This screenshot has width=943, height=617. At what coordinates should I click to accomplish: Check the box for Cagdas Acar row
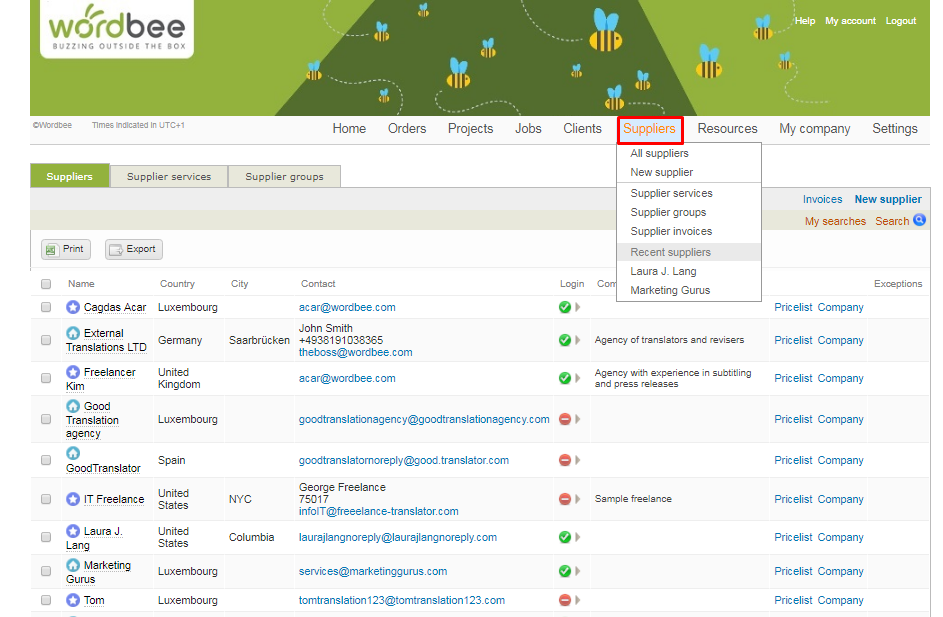(x=46, y=308)
